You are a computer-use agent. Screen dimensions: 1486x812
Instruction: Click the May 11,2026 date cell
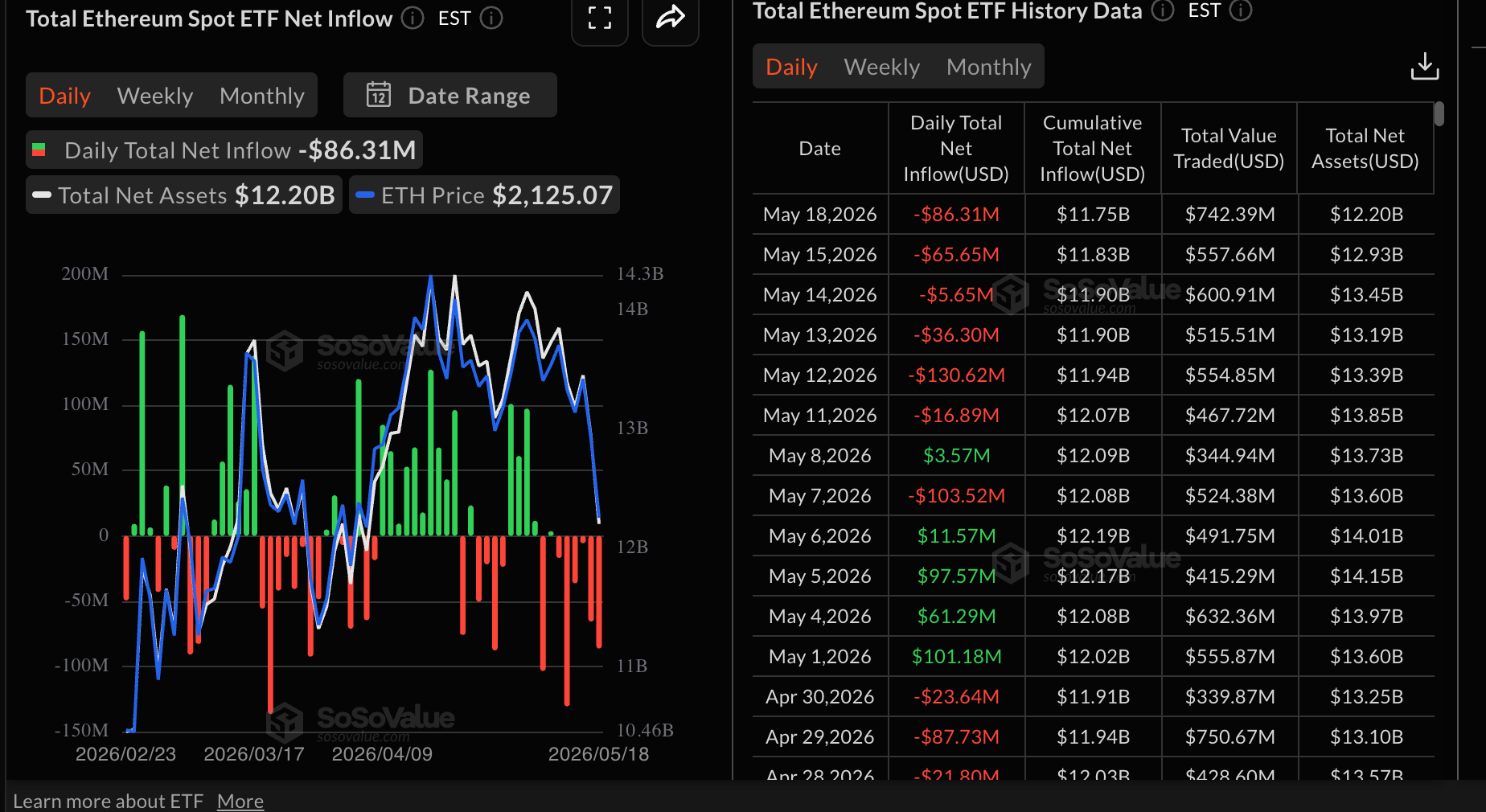820,415
